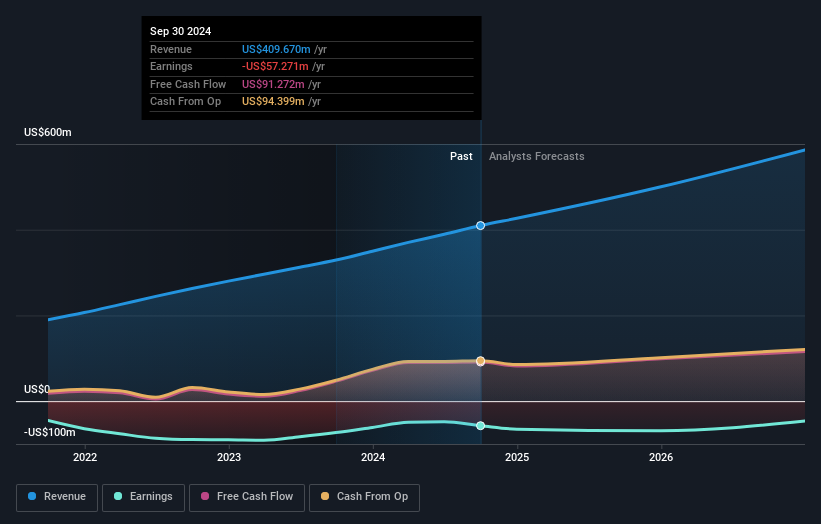821x524 pixels.
Task: Click the US$94.399m cash from op value
Action: pos(273,102)
